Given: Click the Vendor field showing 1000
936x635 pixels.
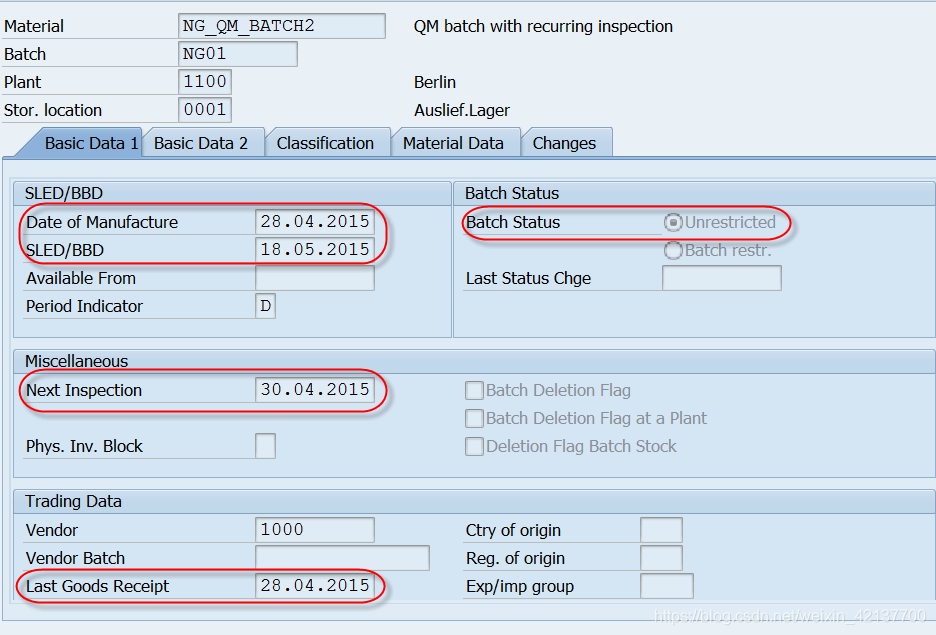Looking at the screenshot, I should coord(316,530).
